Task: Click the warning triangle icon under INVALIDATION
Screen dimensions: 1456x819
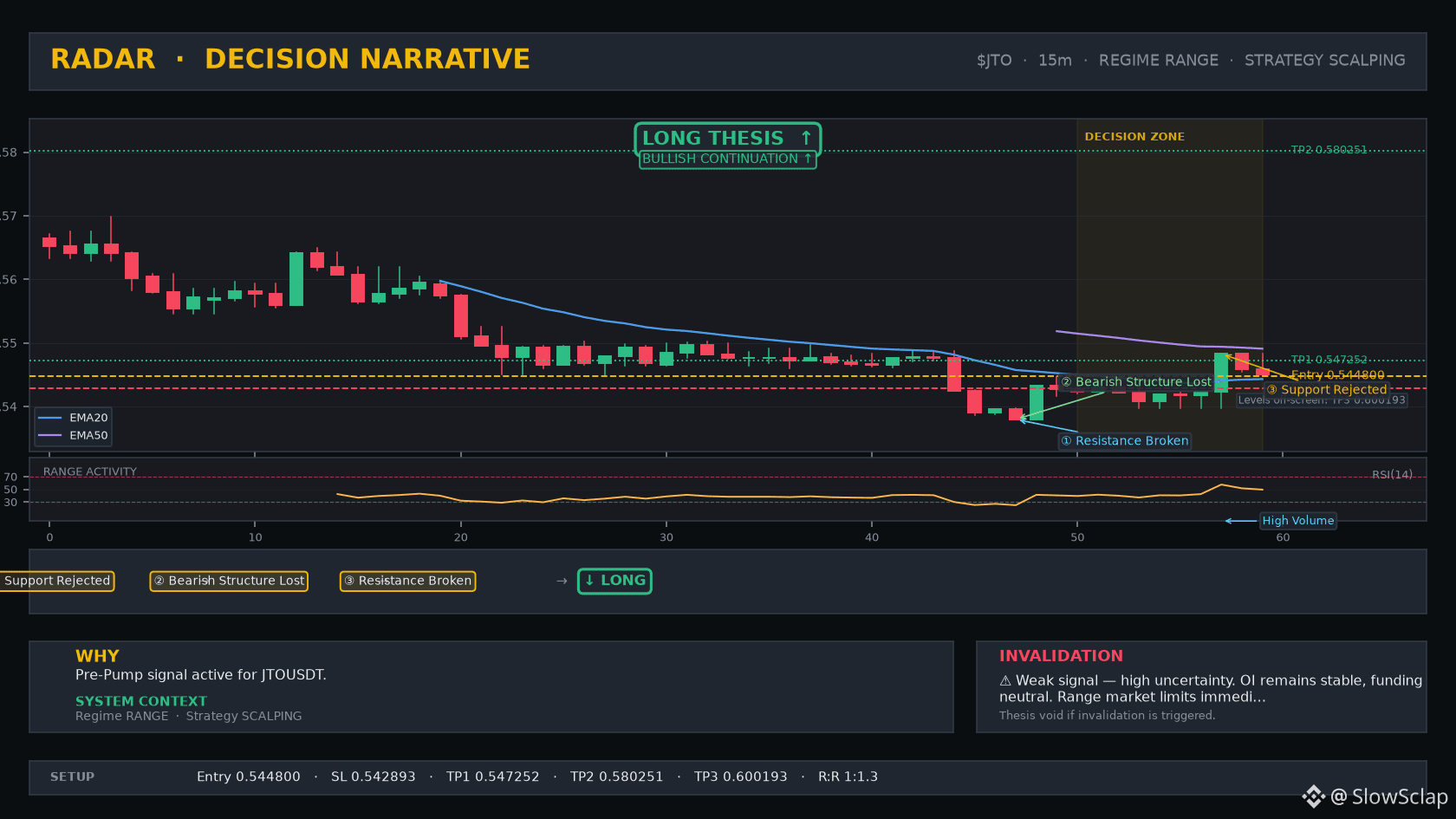Action: coord(1005,681)
